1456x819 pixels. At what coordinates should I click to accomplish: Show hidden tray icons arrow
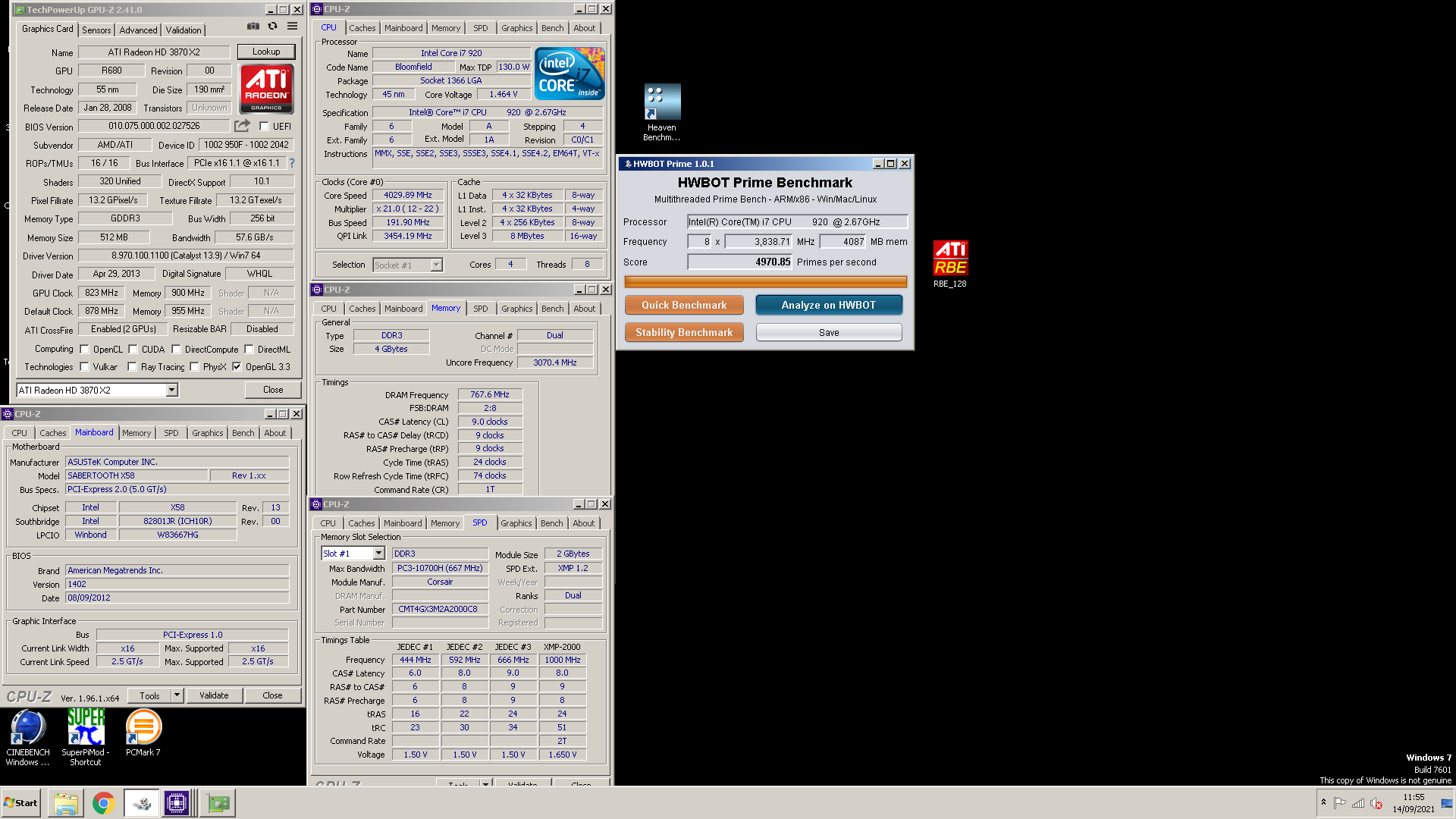(x=1323, y=802)
